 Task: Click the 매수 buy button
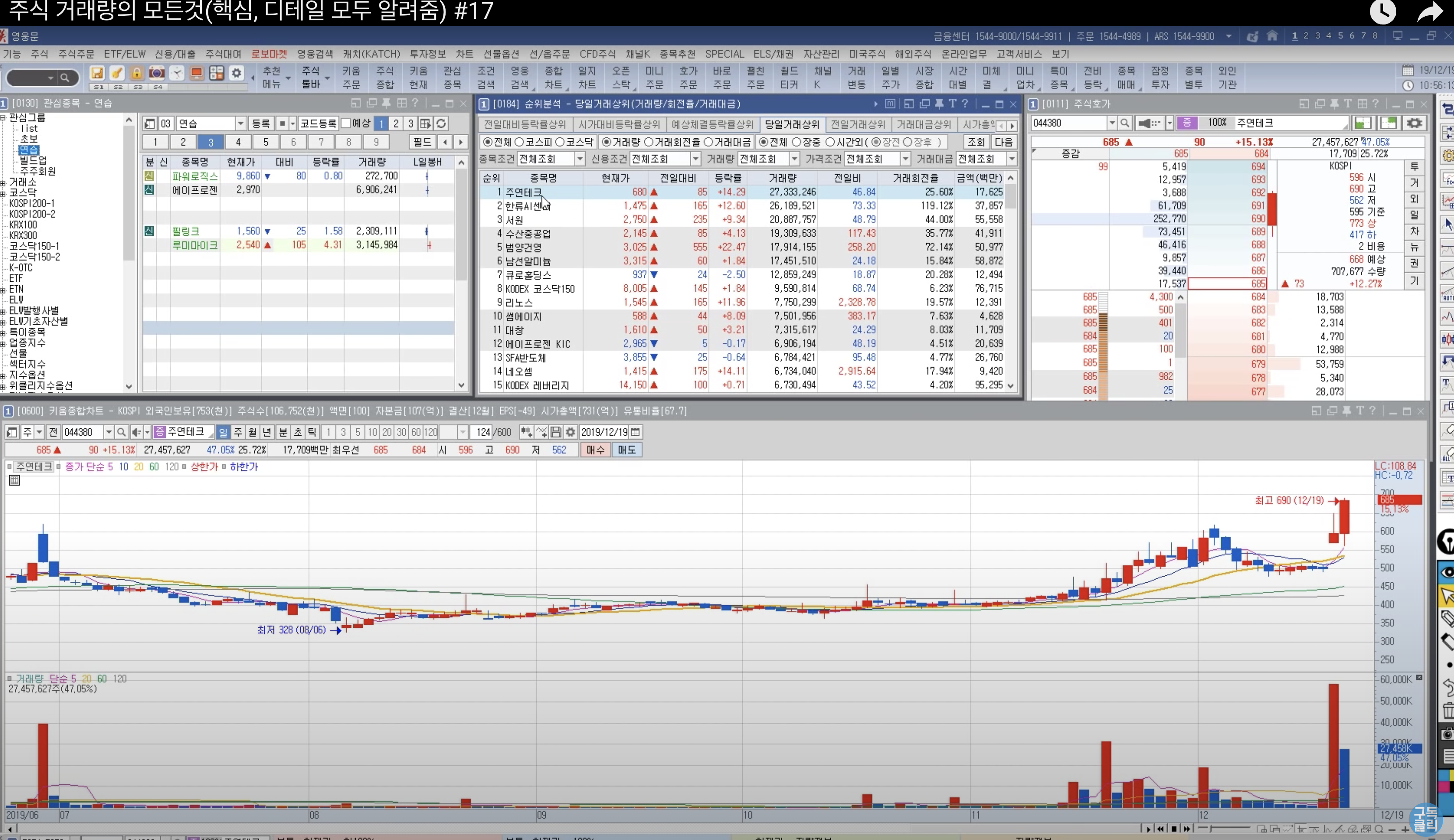tap(595, 449)
